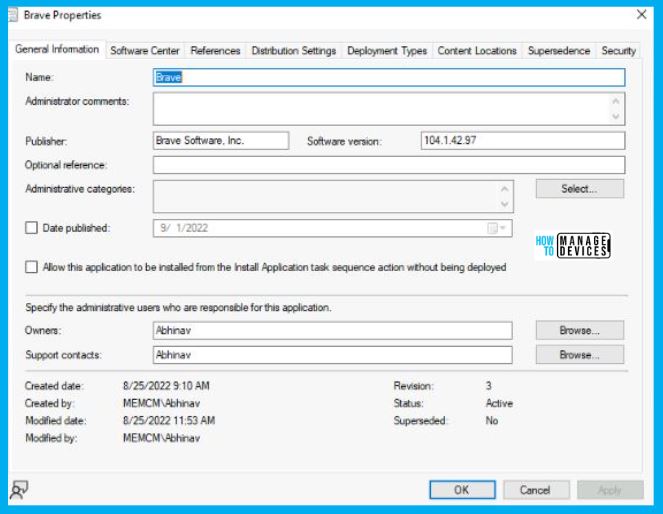Viewport: 663px width, 514px height.
Task: Click the Status value Active
Action: pos(499,403)
